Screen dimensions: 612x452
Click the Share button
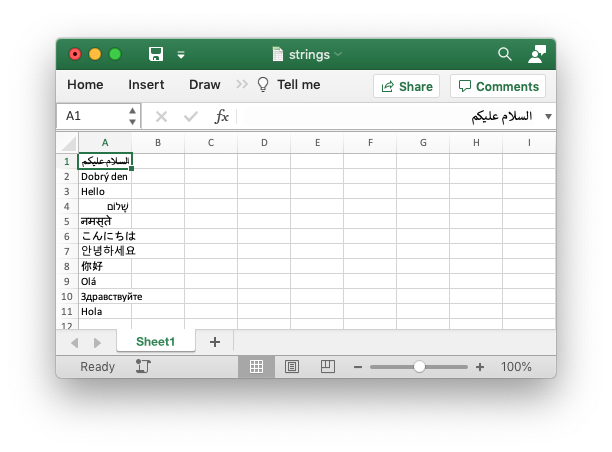coord(407,86)
